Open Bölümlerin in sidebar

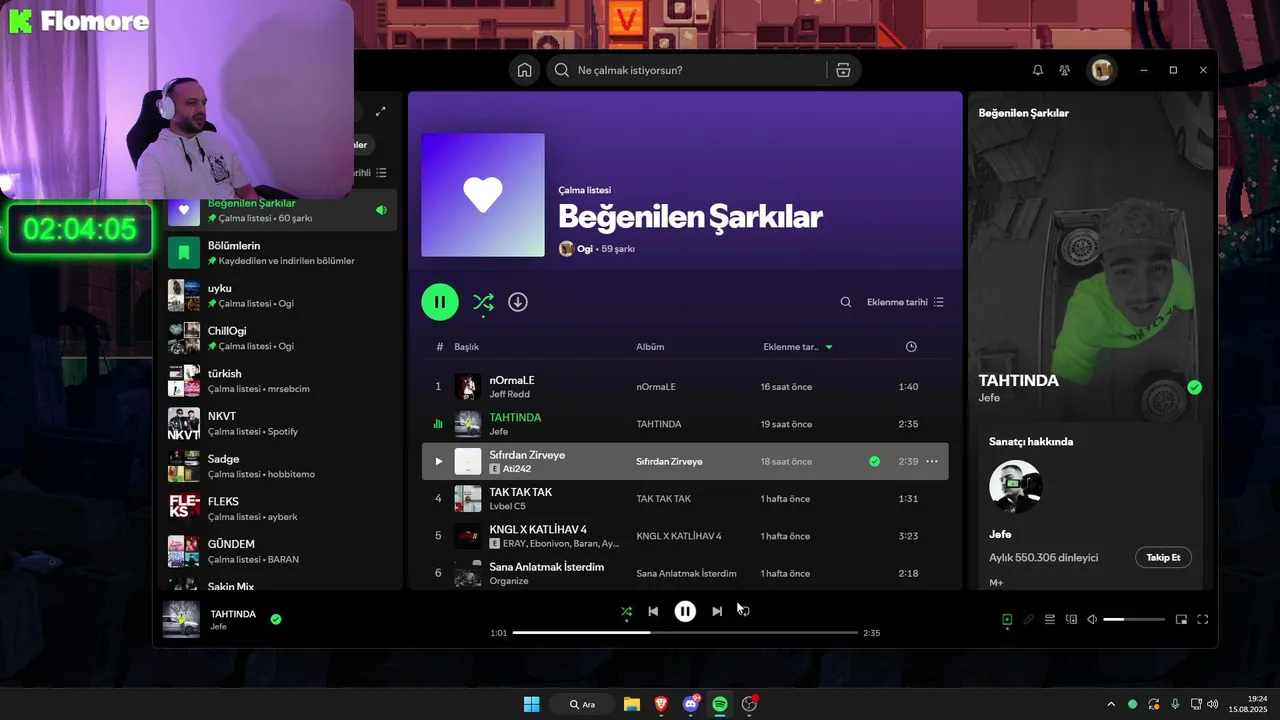pyautogui.click(x=282, y=252)
